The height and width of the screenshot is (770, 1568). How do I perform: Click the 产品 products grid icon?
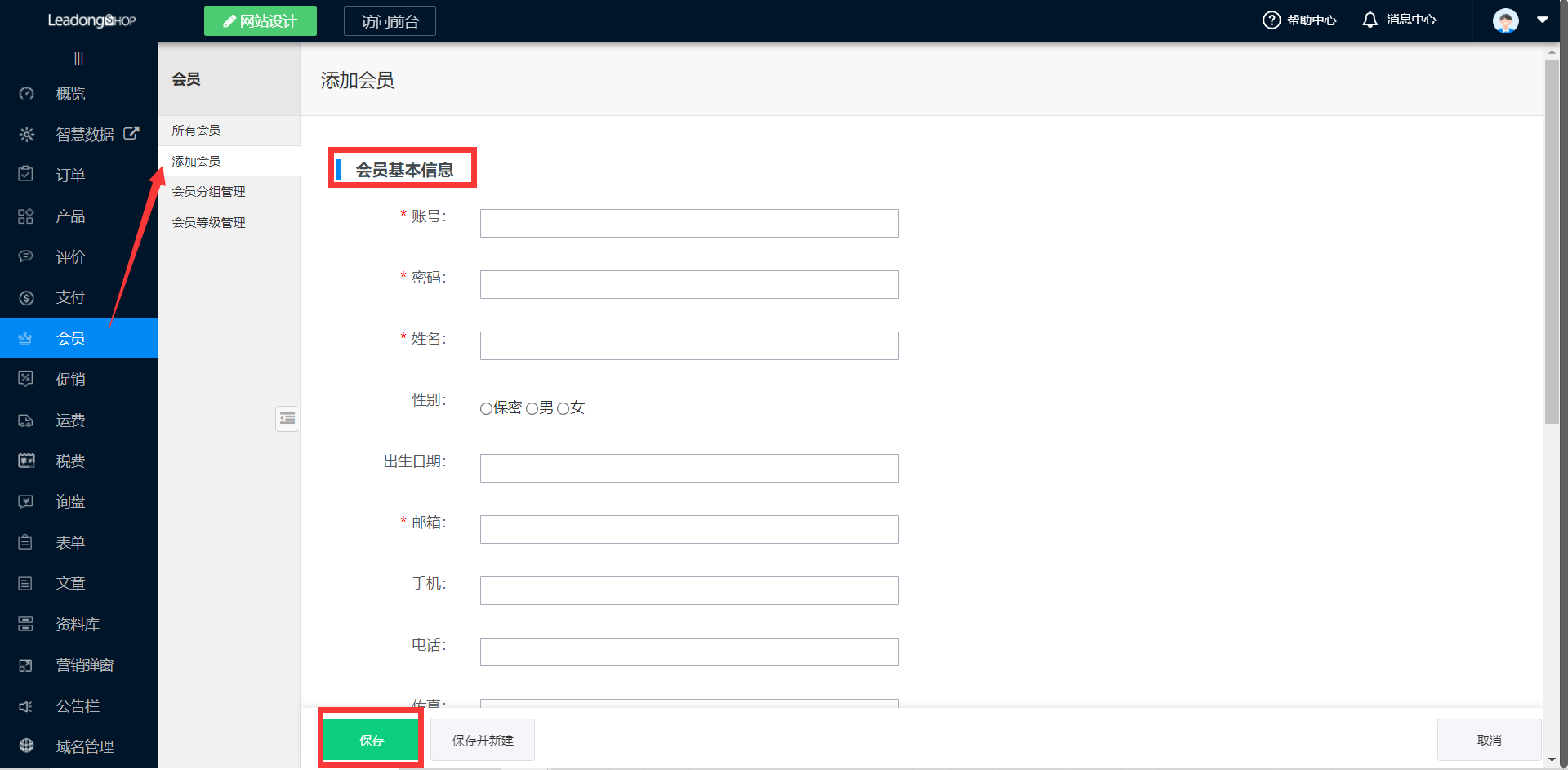[x=26, y=216]
